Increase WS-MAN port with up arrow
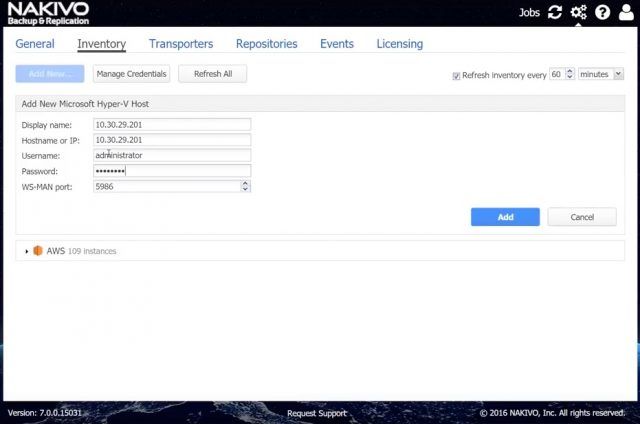This screenshot has width=640, height=424. (x=245, y=183)
